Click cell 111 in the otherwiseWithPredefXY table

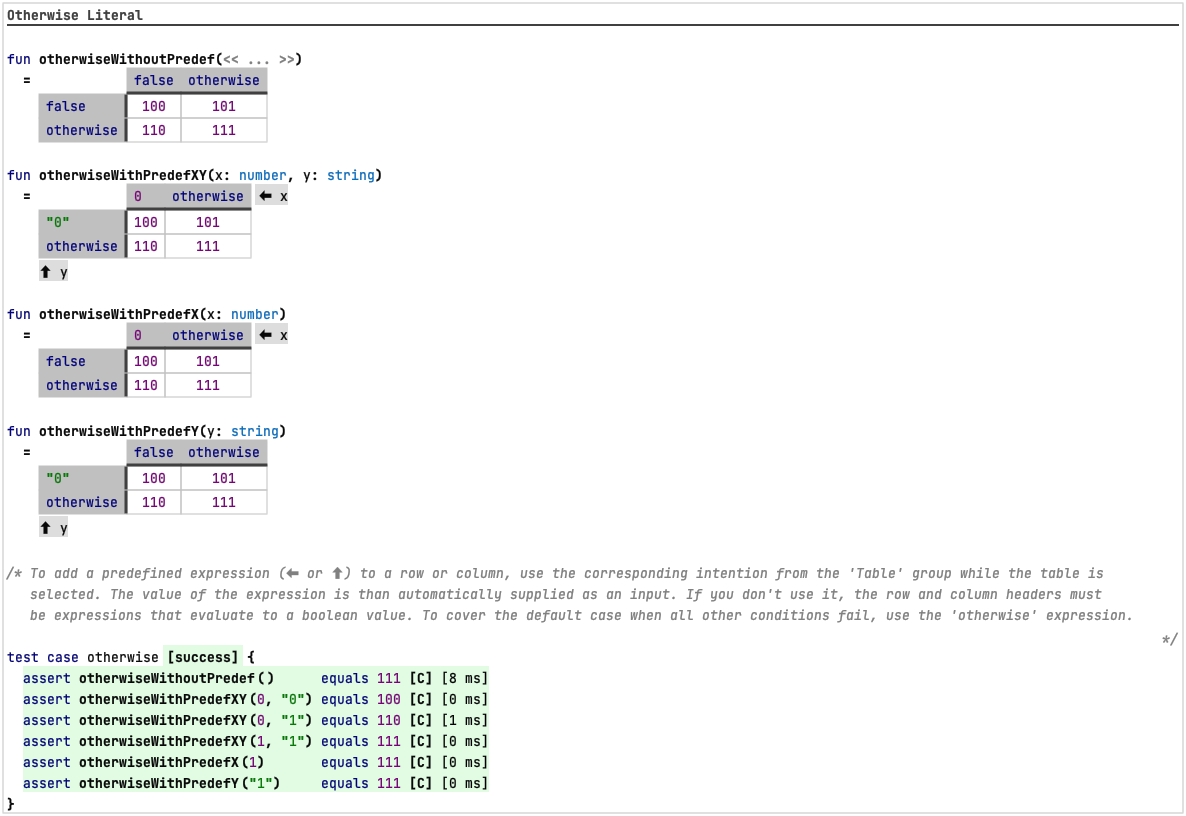pos(208,247)
